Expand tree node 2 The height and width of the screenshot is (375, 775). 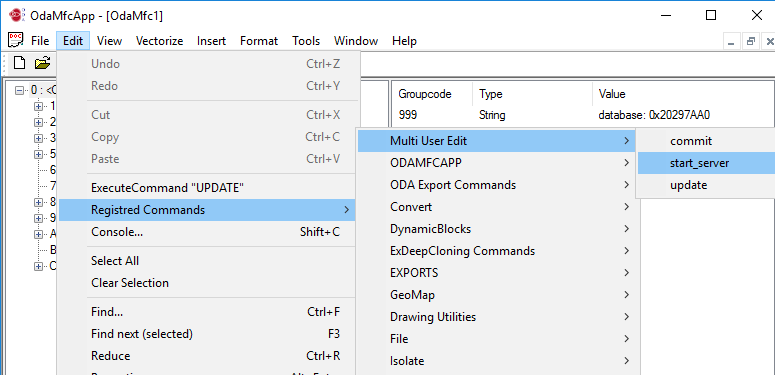point(39,122)
